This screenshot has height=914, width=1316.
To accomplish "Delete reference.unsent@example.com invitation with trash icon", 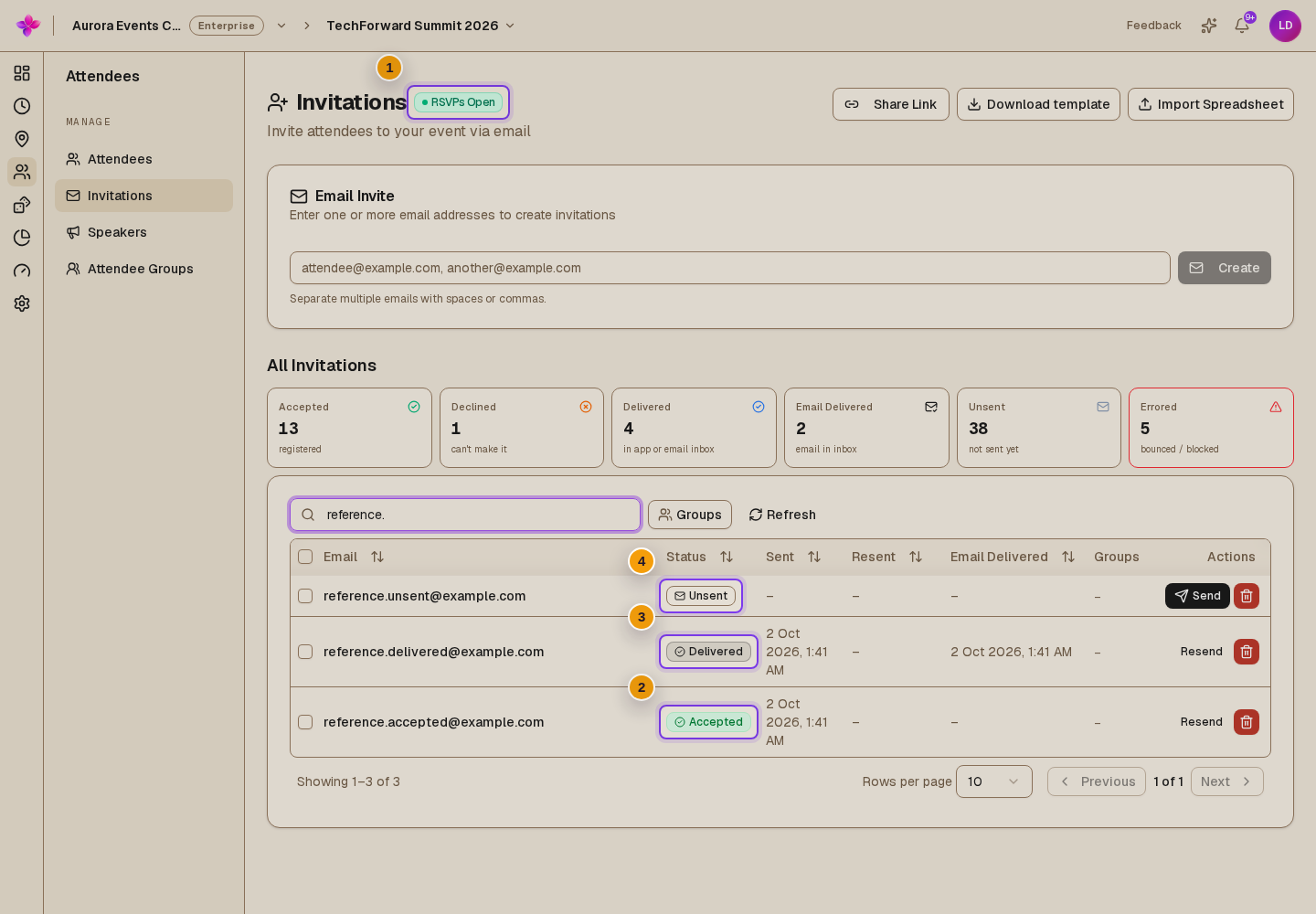I will 1247,596.
